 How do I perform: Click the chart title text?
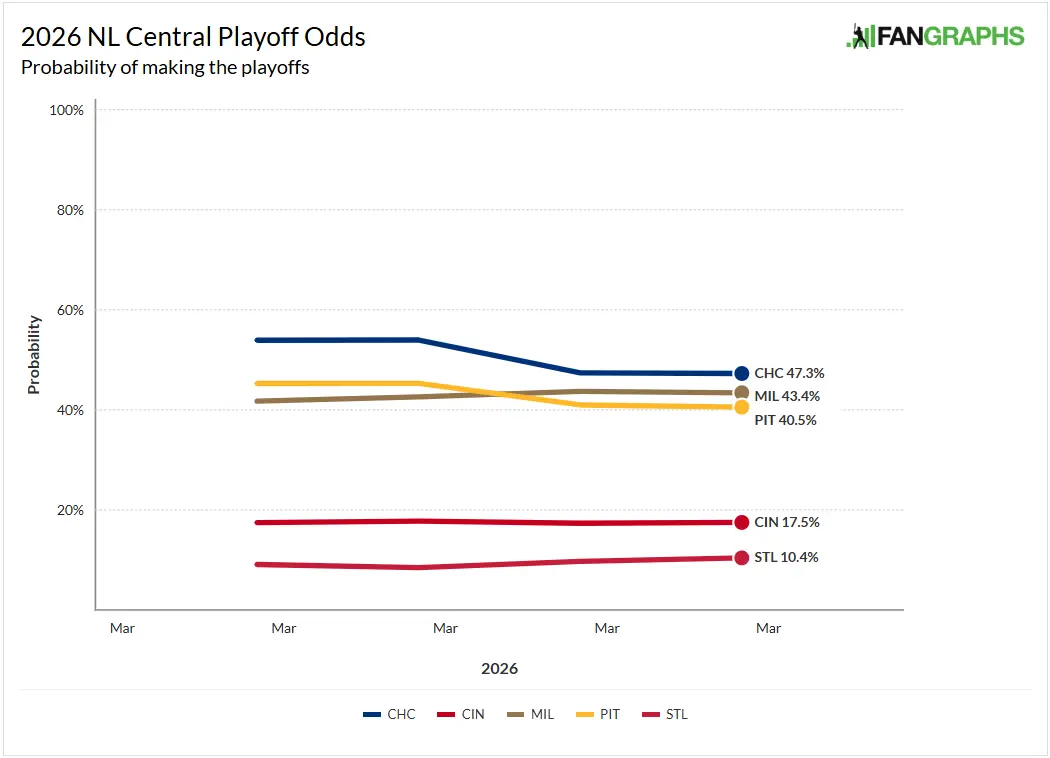coord(193,38)
